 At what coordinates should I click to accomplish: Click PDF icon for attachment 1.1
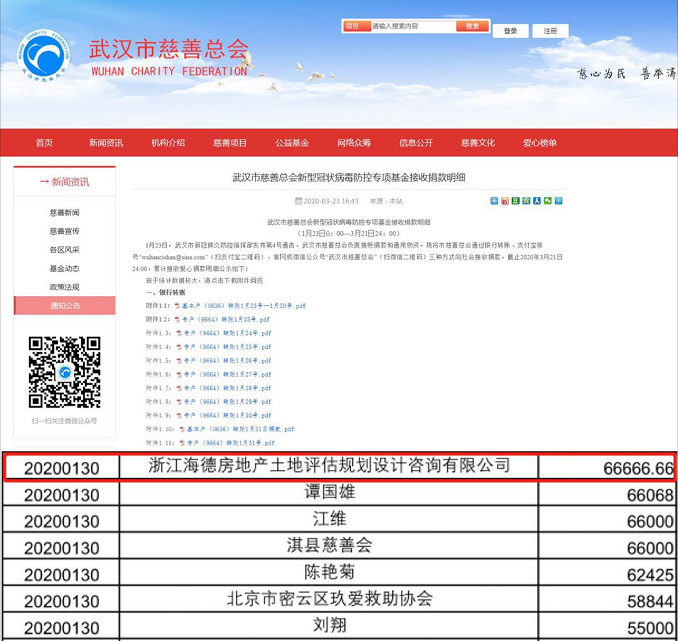pyautogui.click(x=178, y=306)
